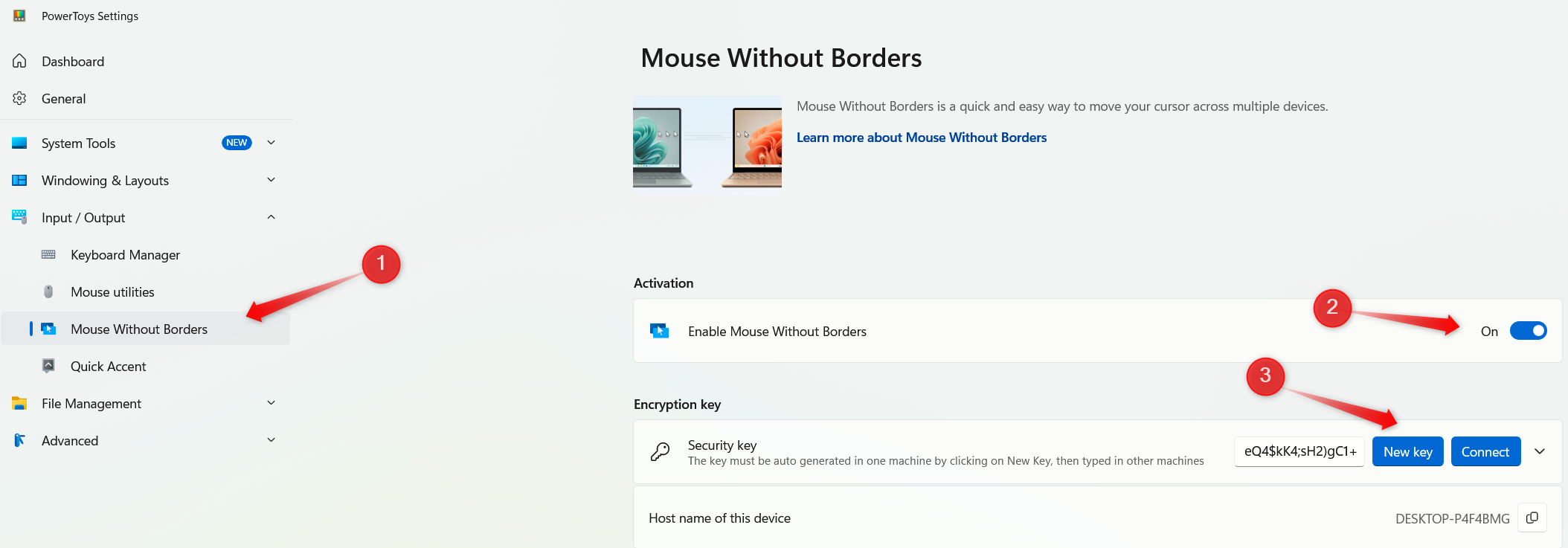Click the DESKTOP-P4F4BMG host name text

pyautogui.click(x=1452, y=518)
